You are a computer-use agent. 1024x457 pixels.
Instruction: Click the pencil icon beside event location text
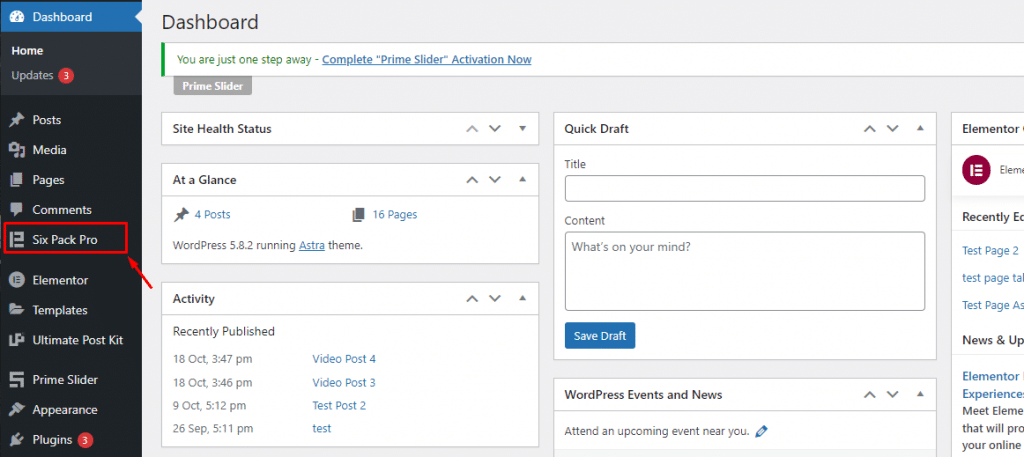coord(761,431)
